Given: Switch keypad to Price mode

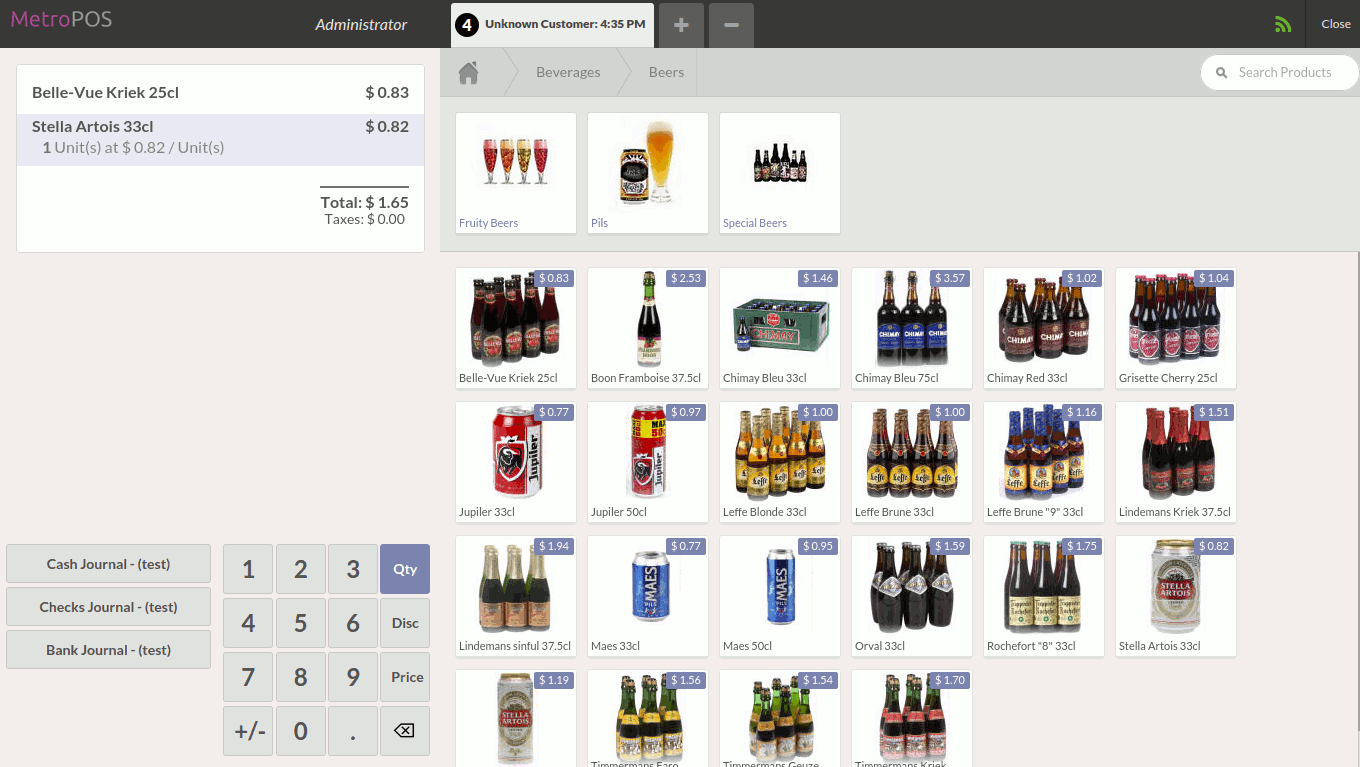Looking at the screenshot, I should coord(405,677).
